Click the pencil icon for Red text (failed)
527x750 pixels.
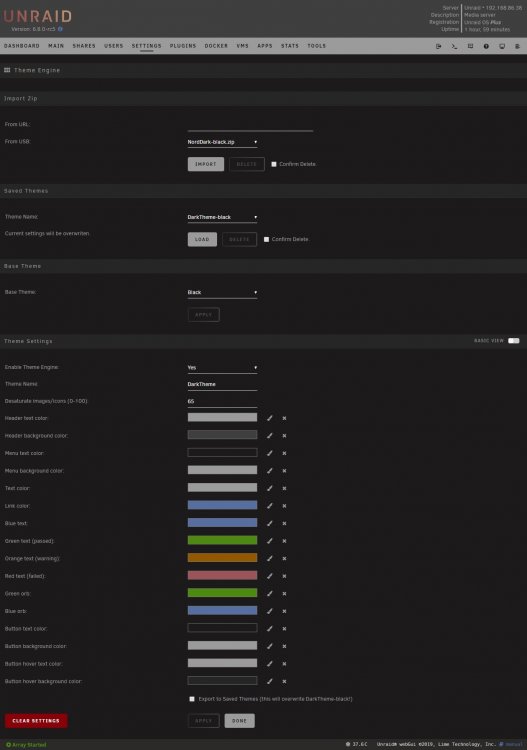(270, 576)
